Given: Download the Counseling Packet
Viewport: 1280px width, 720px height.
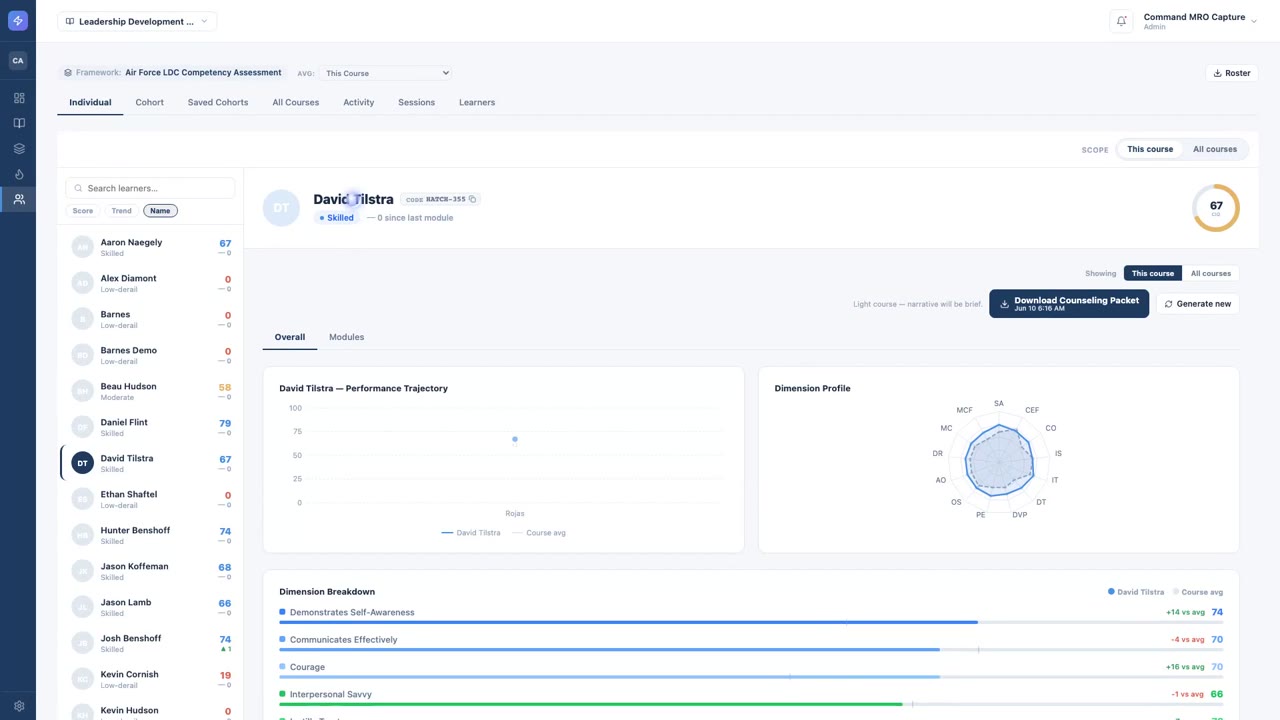Looking at the screenshot, I should 1069,304.
